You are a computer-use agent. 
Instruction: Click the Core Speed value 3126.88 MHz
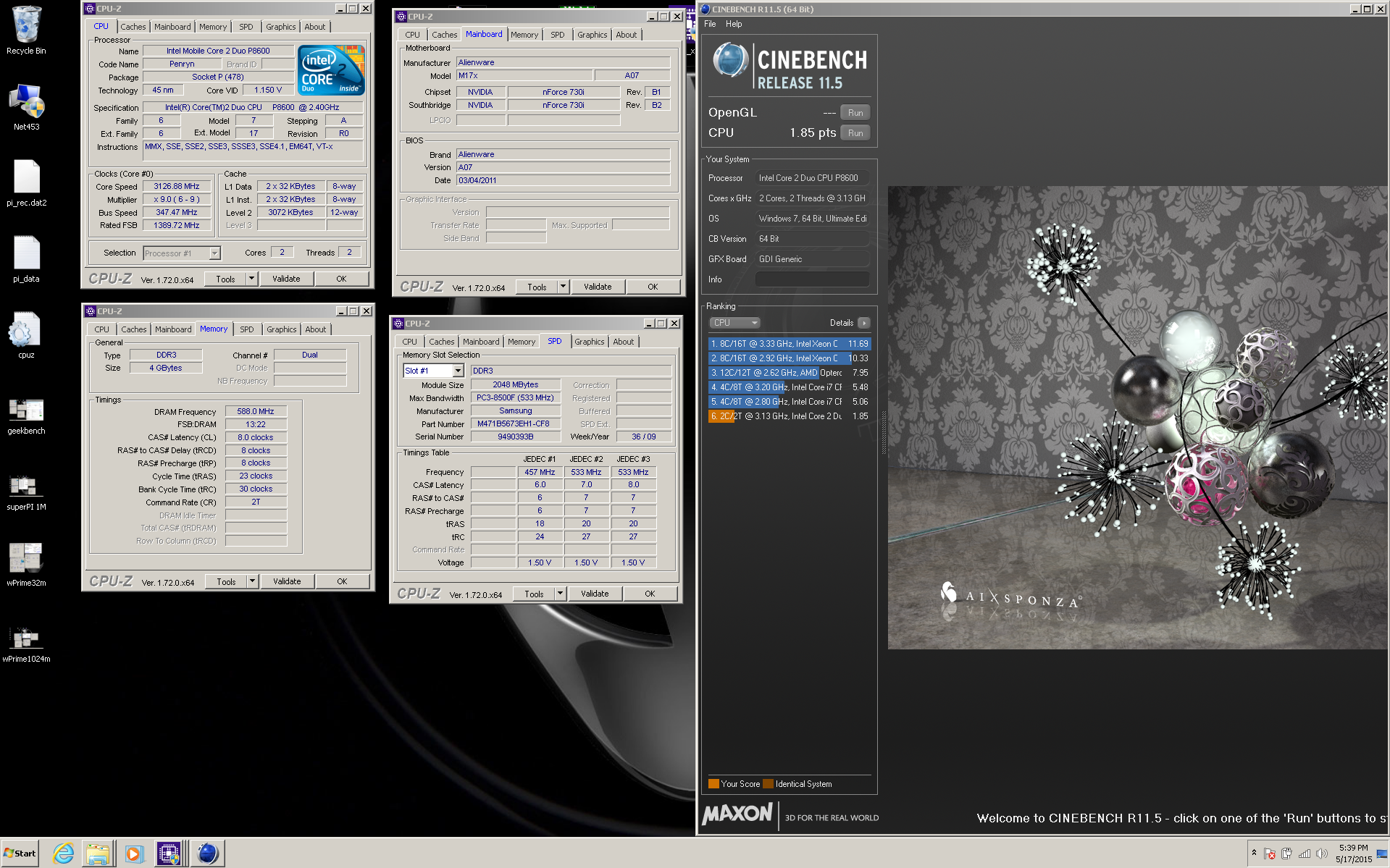click(x=177, y=186)
